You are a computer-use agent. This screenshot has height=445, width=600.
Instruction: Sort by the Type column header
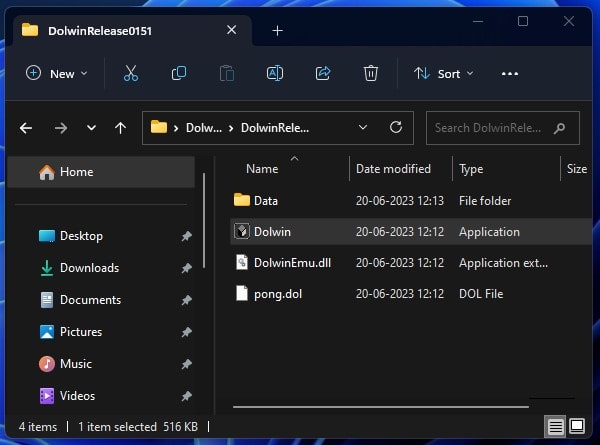(x=471, y=169)
